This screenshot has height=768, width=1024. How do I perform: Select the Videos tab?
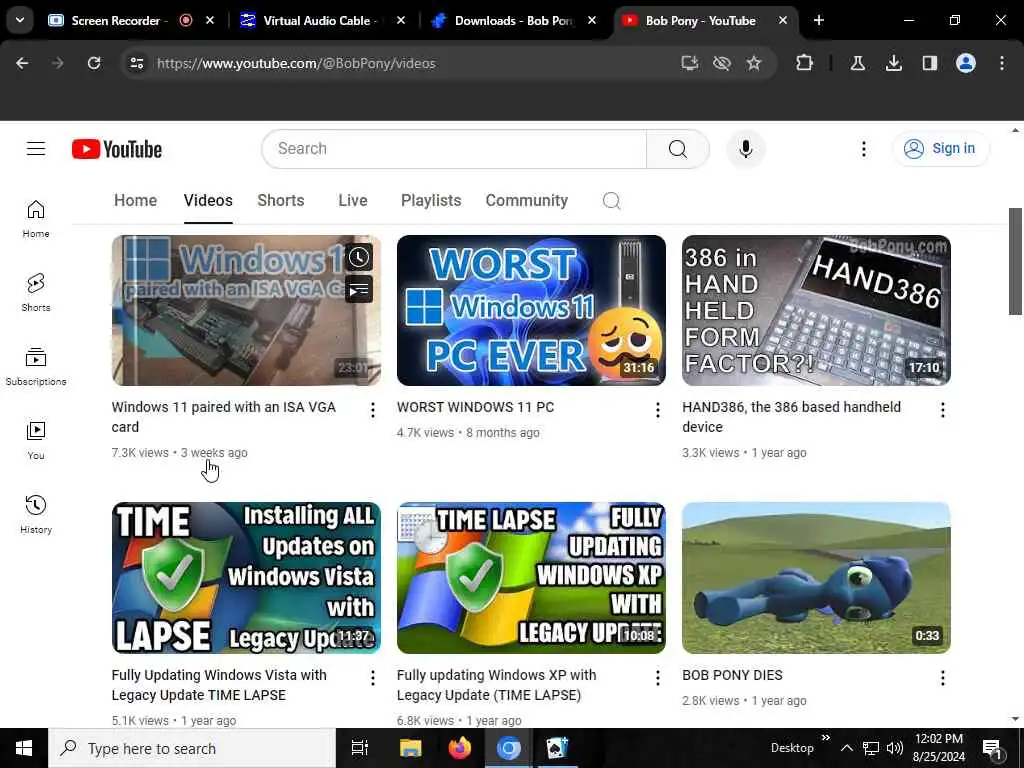click(208, 200)
